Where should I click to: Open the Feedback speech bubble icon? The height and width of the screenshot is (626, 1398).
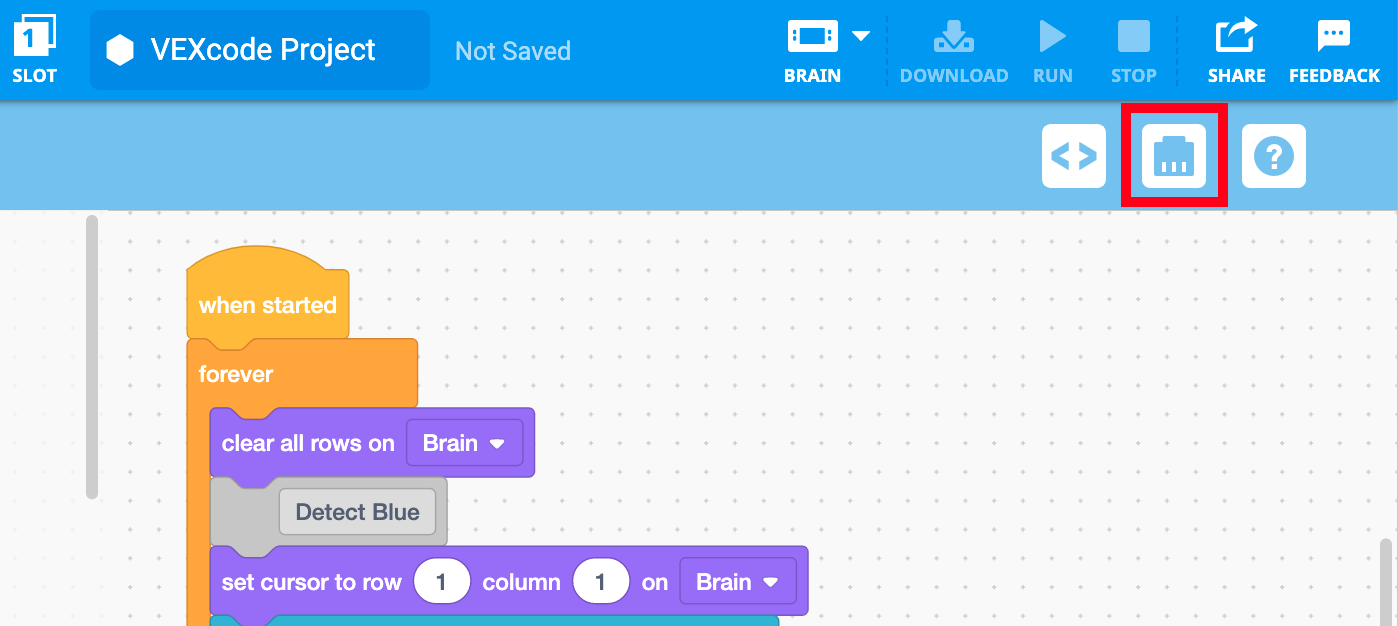click(1334, 38)
